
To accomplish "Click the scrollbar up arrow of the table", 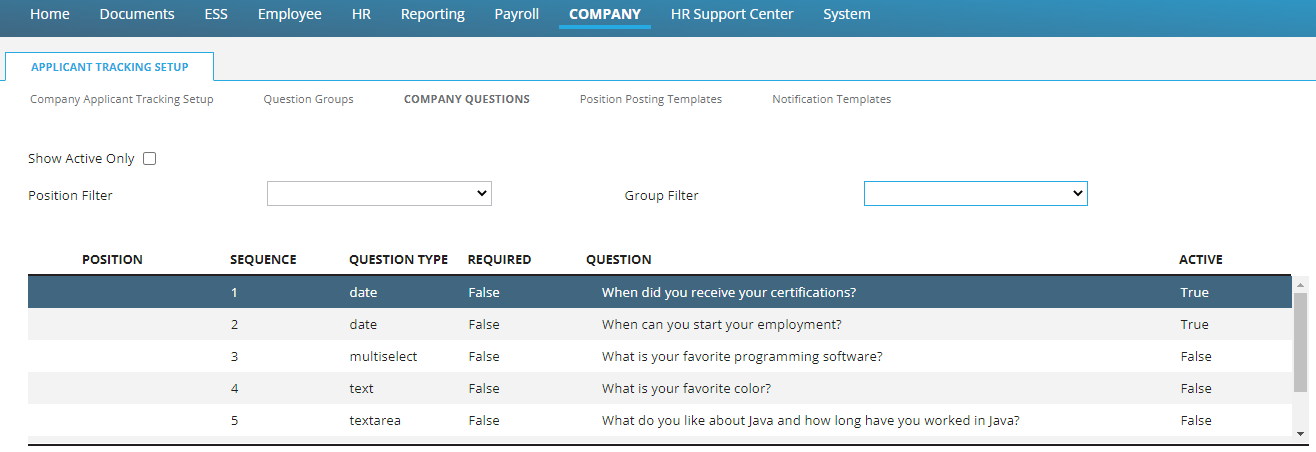I will coord(1300,283).
